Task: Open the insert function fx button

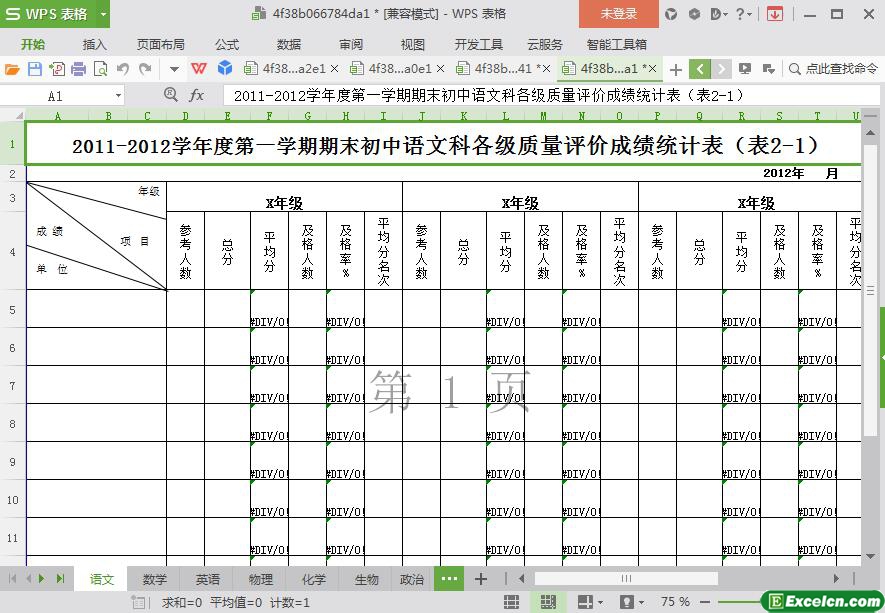Action: pos(196,95)
